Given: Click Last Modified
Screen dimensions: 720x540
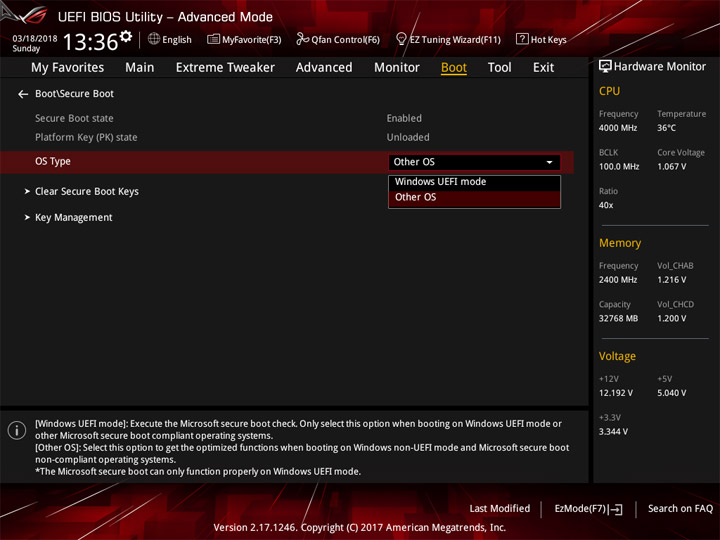Looking at the screenshot, I should (x=500, y=508).
